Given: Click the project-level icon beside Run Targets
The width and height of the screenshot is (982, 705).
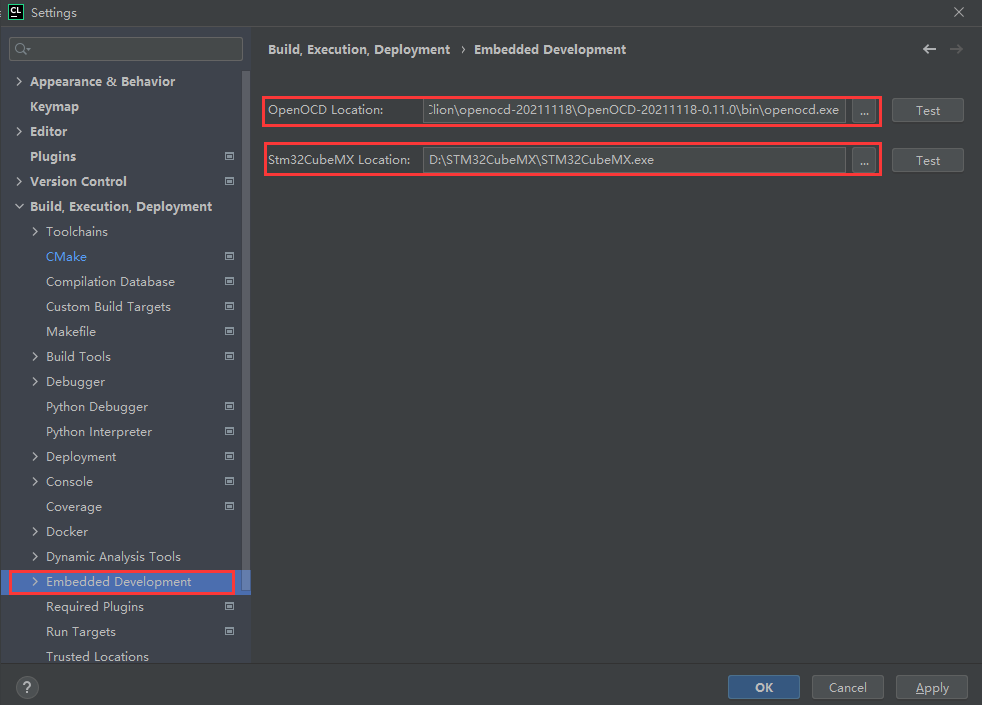Looking at the screenshot, I should (229, 631).
